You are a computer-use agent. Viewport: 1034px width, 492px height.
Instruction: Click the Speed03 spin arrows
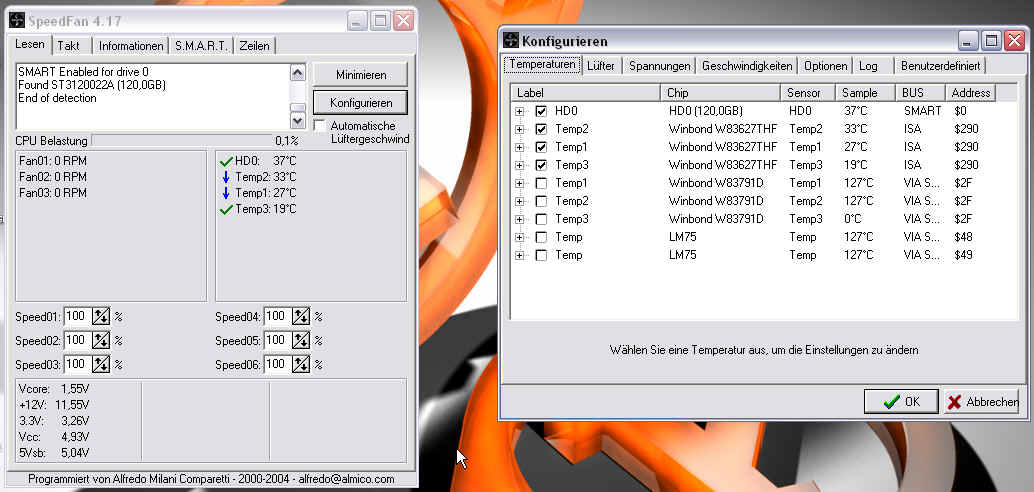coord(100,364)
